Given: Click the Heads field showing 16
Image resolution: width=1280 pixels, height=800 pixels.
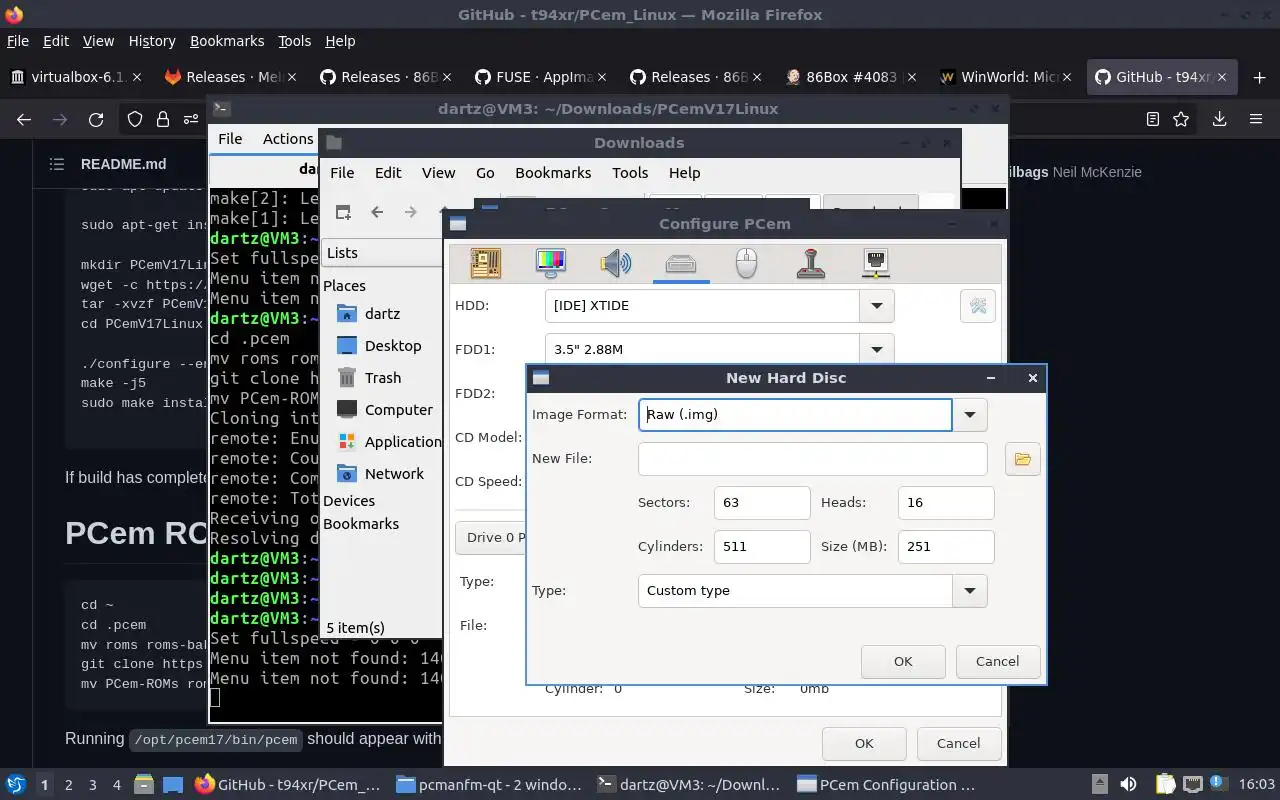Looking at the screenshot, I should click(946, 503).
